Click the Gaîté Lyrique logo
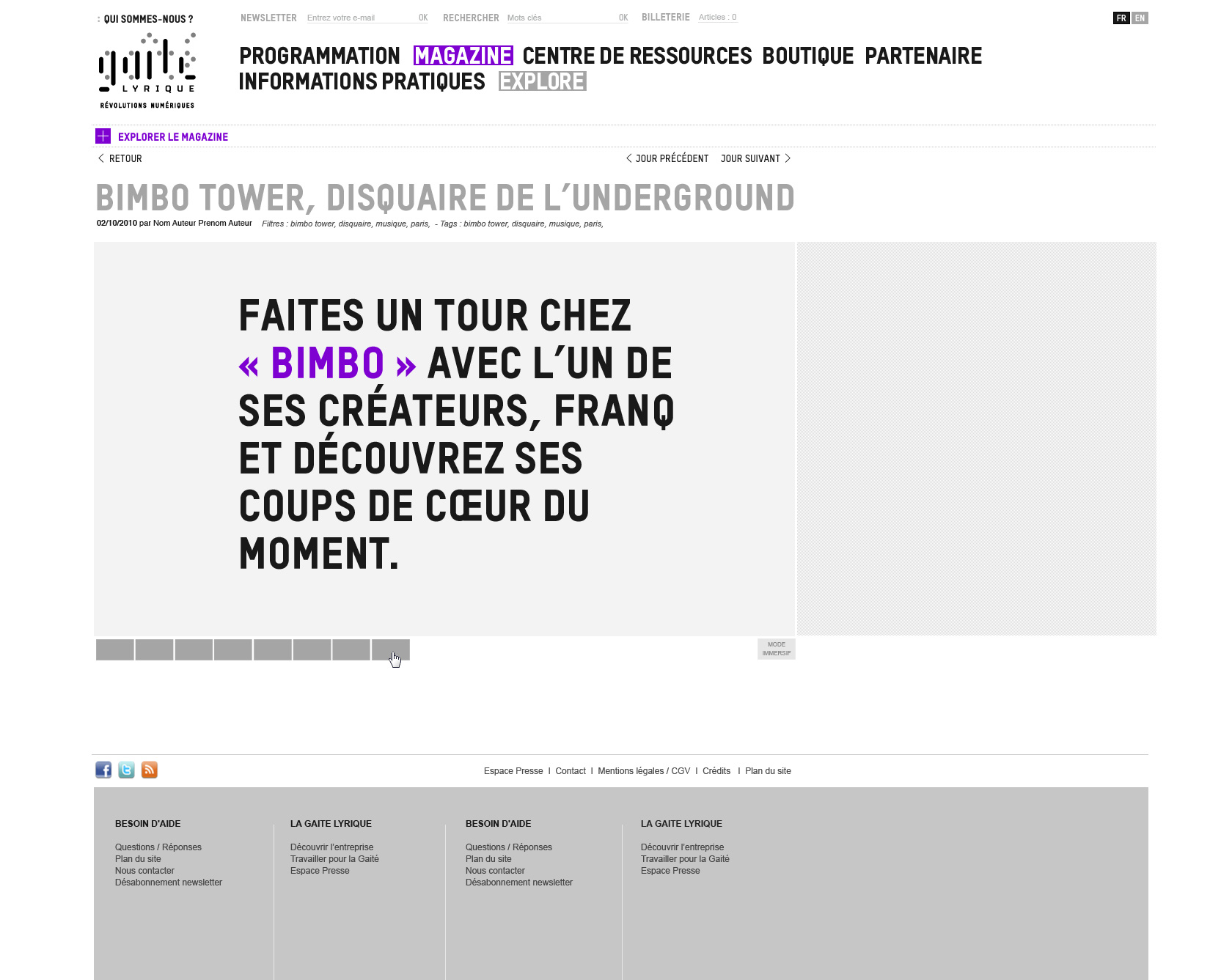The width and height of the screenshot is (1232, 980). point(147,70)
